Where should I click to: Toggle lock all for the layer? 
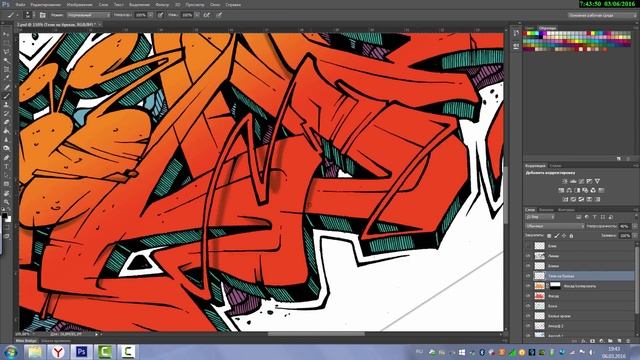click(x=571, y=236)
